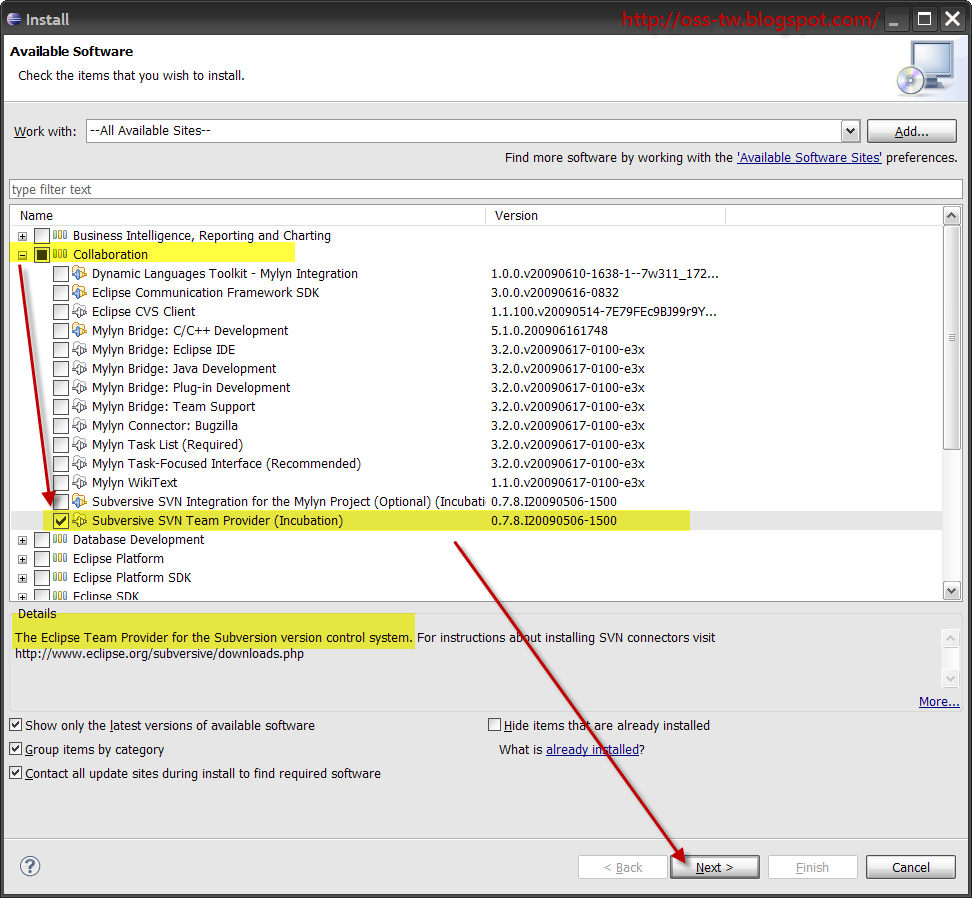972x898 pixels.
Task: Click Business Intelligence category icon
Action: click(x=60, y=235)
